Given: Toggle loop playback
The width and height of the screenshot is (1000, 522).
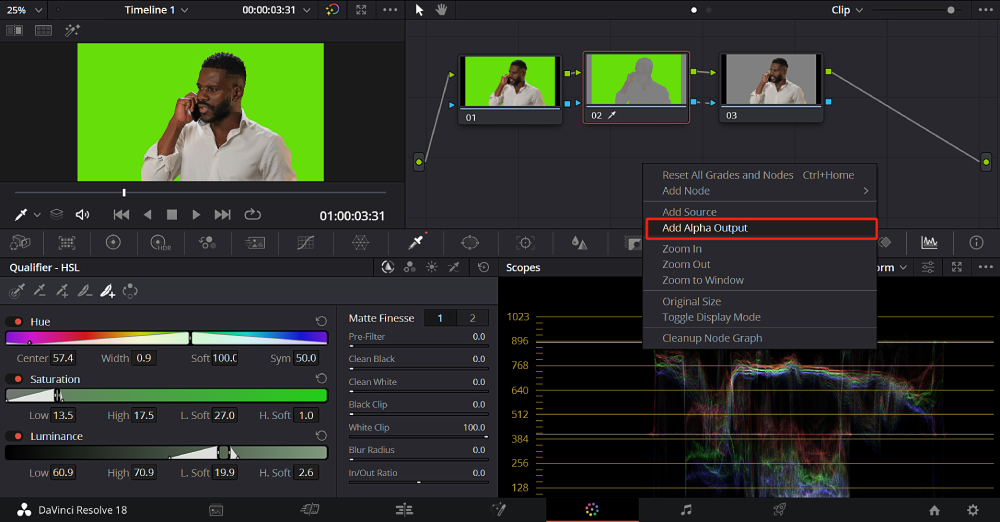Looking at the screenshot, I should coord(253,214).
